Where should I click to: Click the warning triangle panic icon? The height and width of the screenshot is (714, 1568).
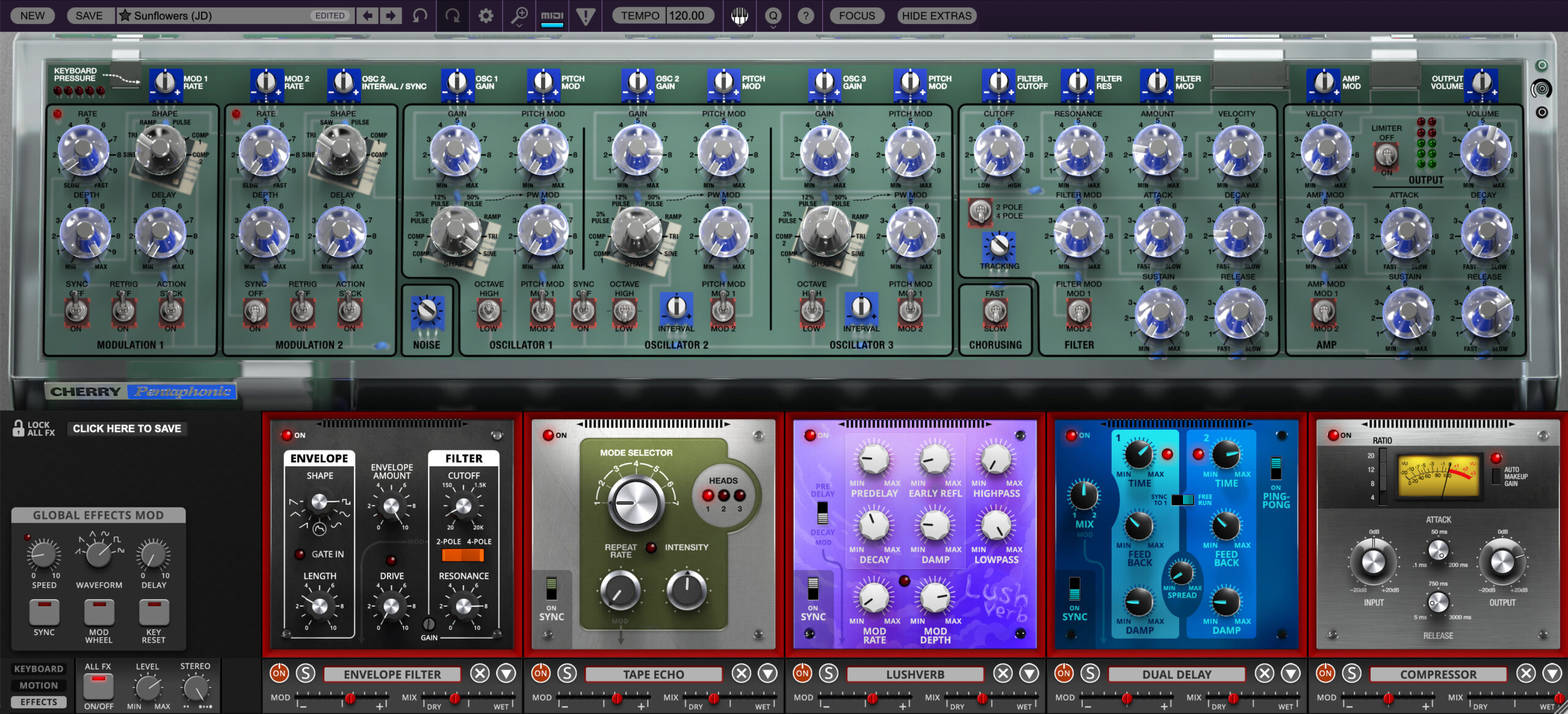click(586, 16)
